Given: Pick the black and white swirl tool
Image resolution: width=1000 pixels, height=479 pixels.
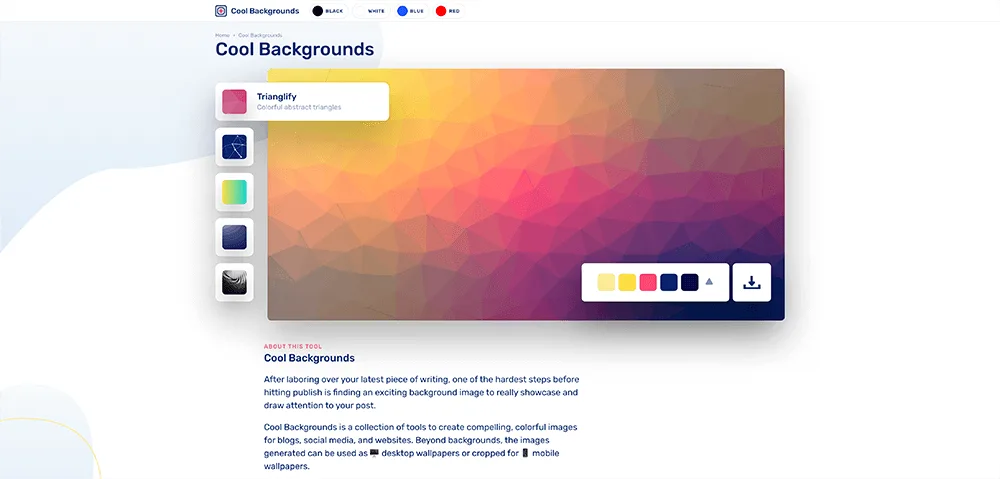Looking at the screenshot, I should (235, 282).
